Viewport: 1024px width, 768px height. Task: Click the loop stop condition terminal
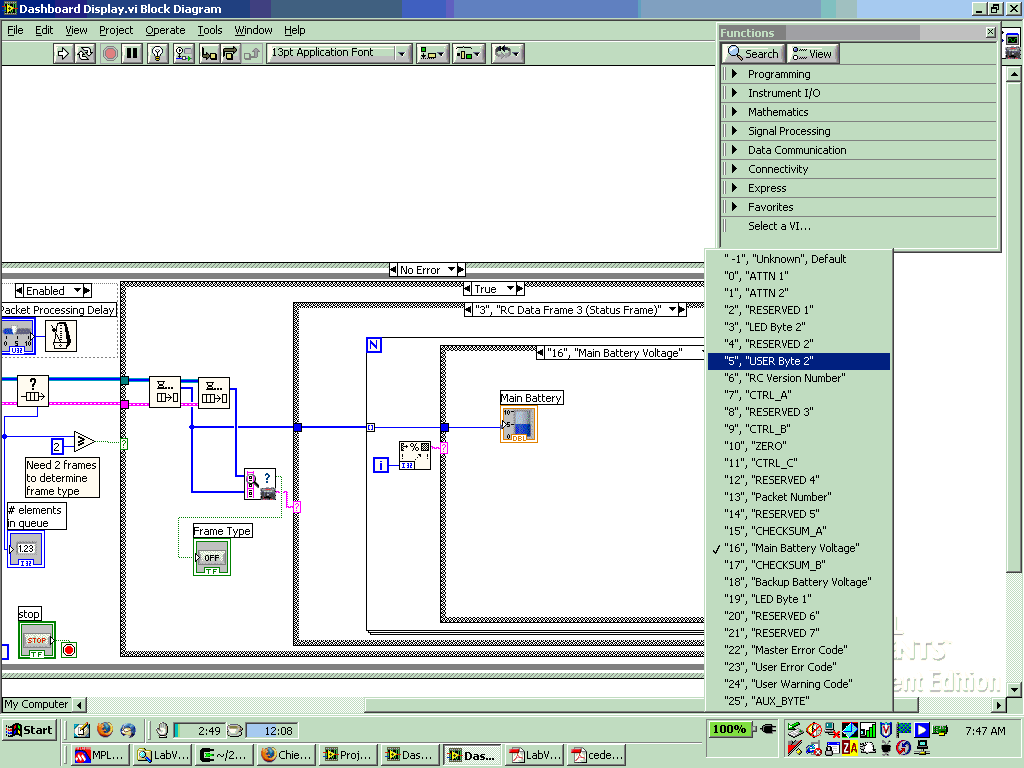click(69, 650)
